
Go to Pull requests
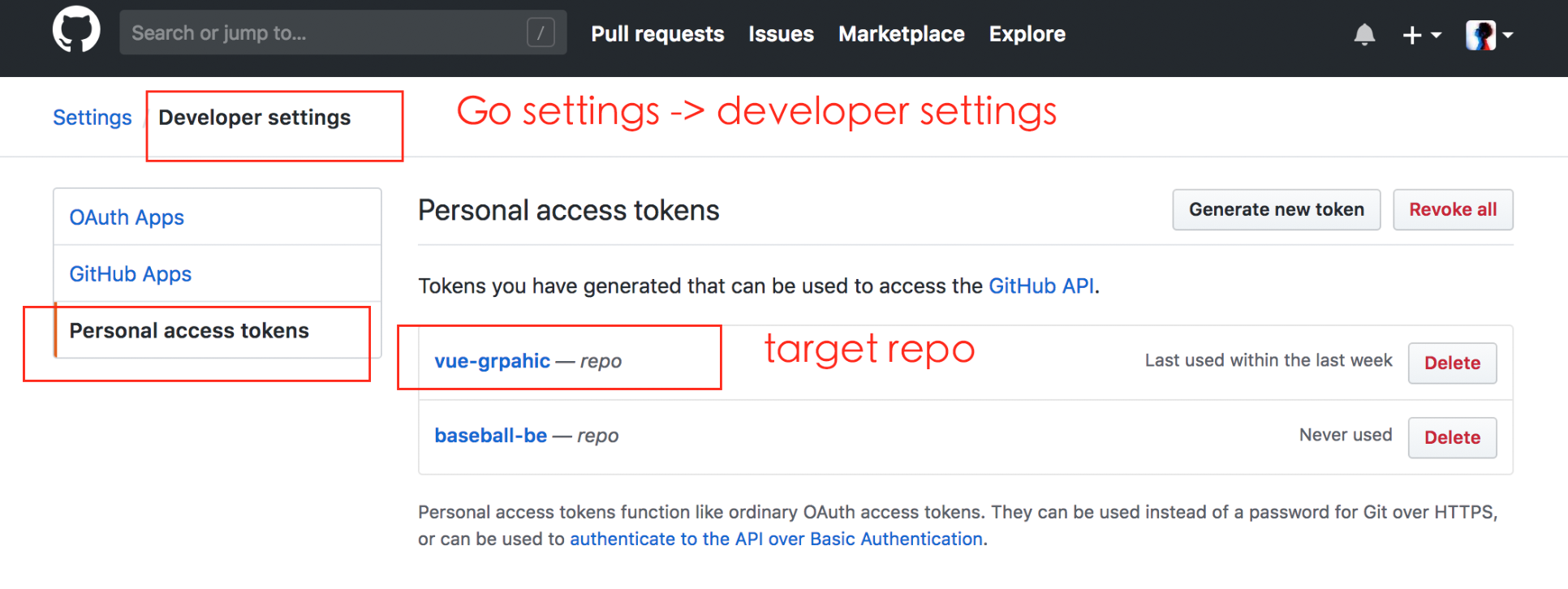pos(657,34)
